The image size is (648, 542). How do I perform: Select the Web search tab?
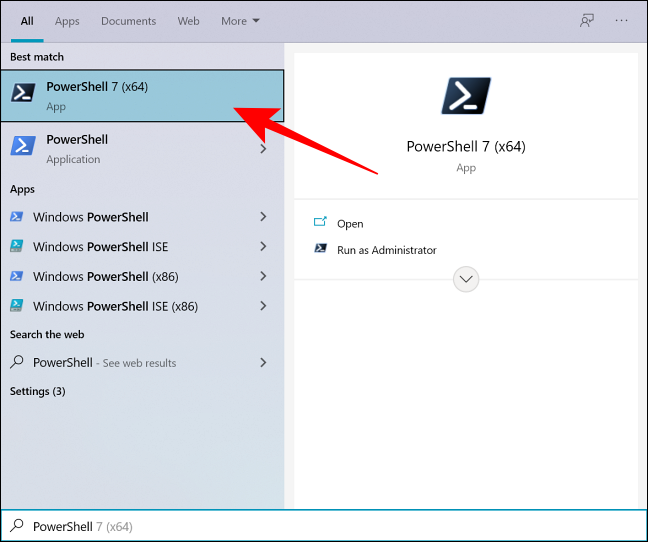188,21
